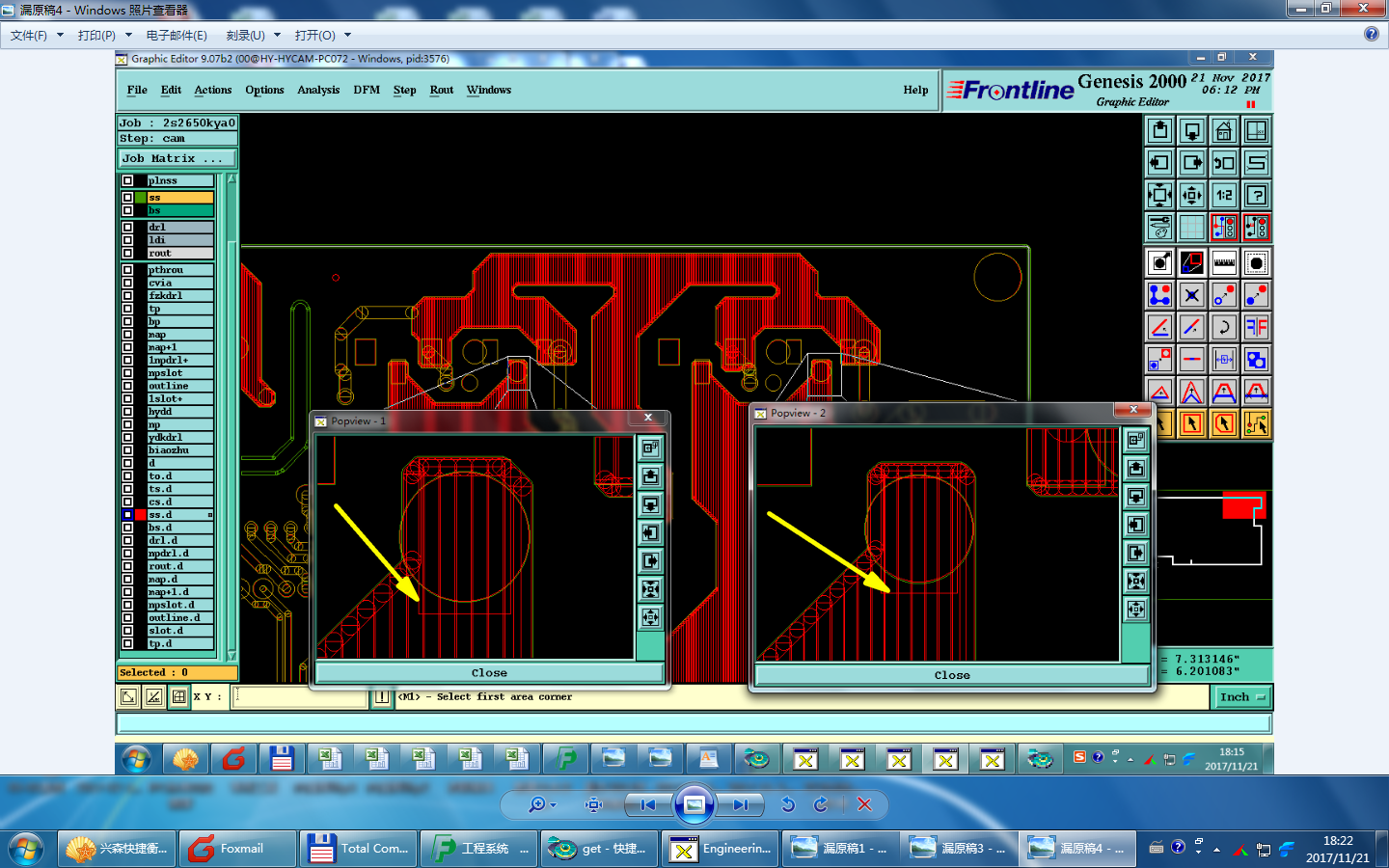Click the home view icon
The image size is (1389, 868).
[x=1224, y=130]
